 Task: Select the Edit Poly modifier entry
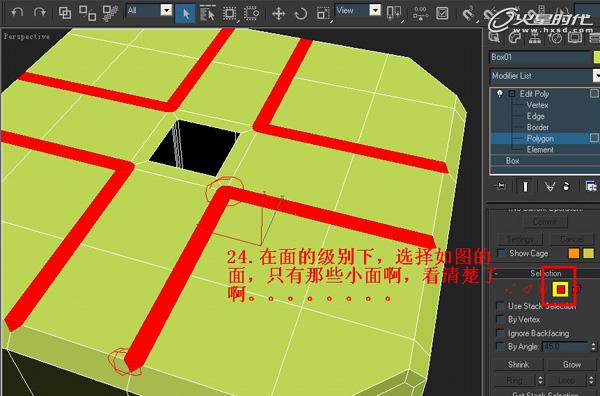pyautogui.click(x=534, y=94)
